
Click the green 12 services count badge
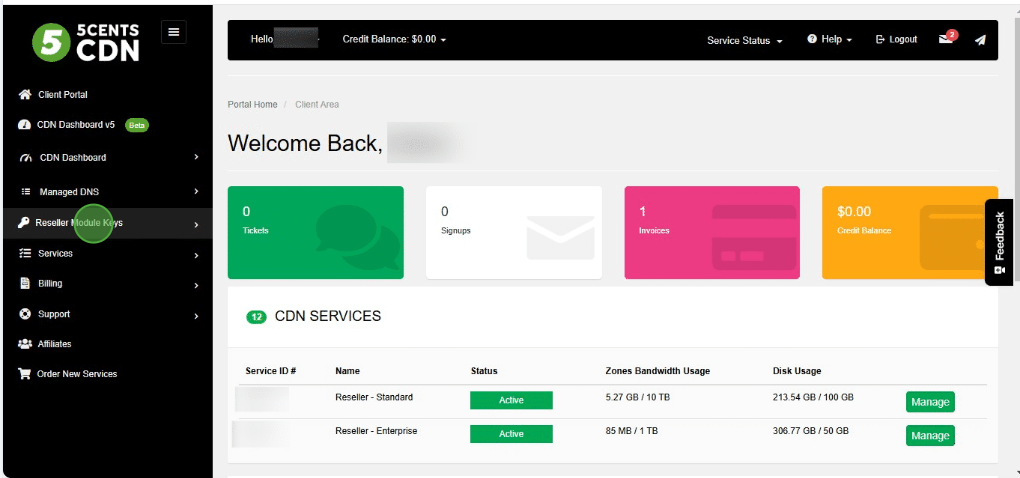click(x=256, y=317)
